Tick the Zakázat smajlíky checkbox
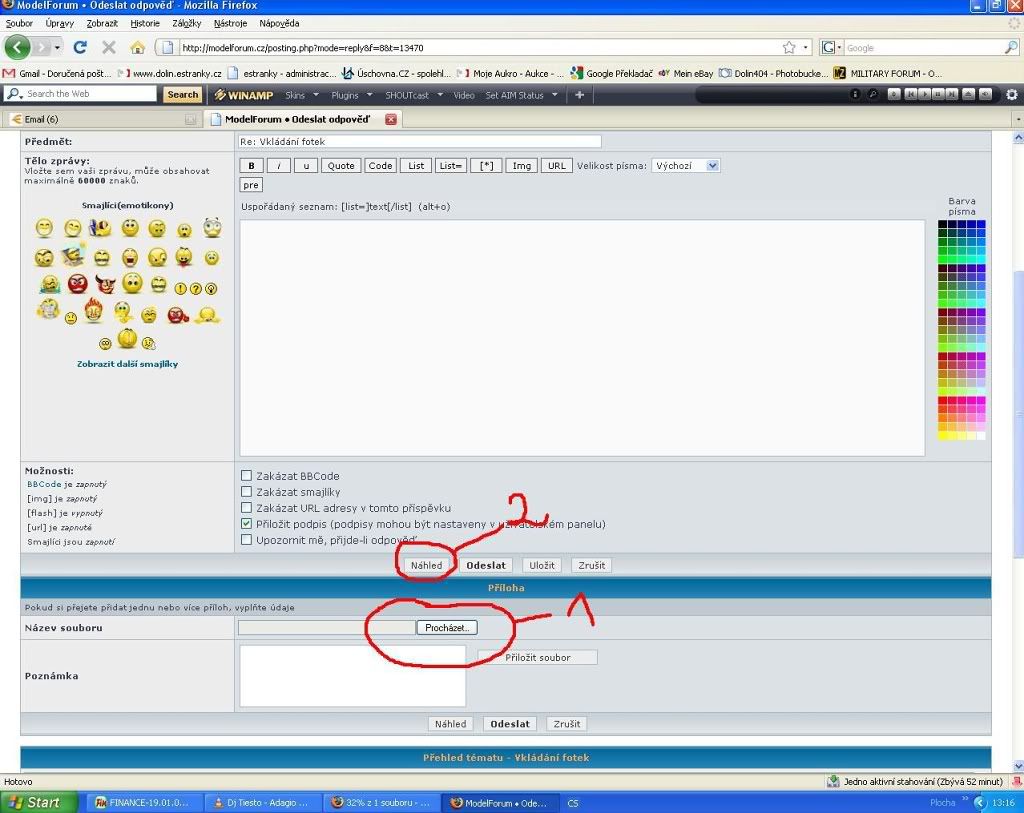This screenshot has width=1024, height=813. click(x=246, y=492)
